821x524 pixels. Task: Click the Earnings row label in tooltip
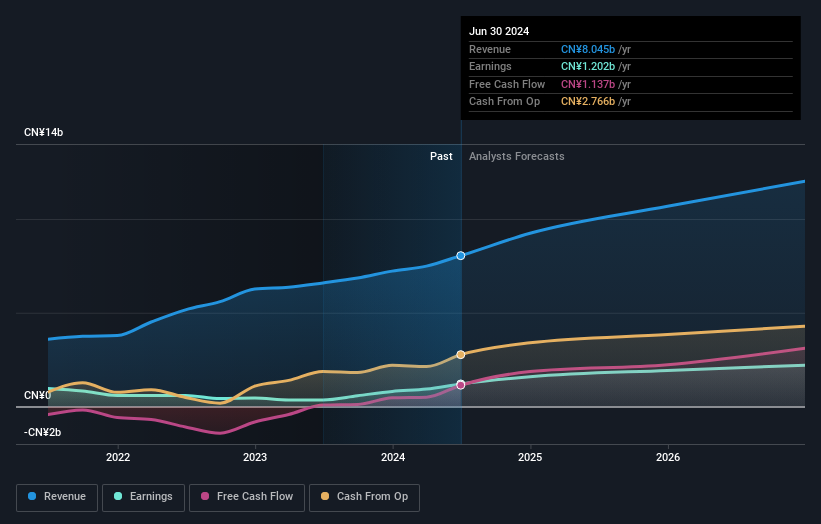pyautogui.click(x=490, y=66)
